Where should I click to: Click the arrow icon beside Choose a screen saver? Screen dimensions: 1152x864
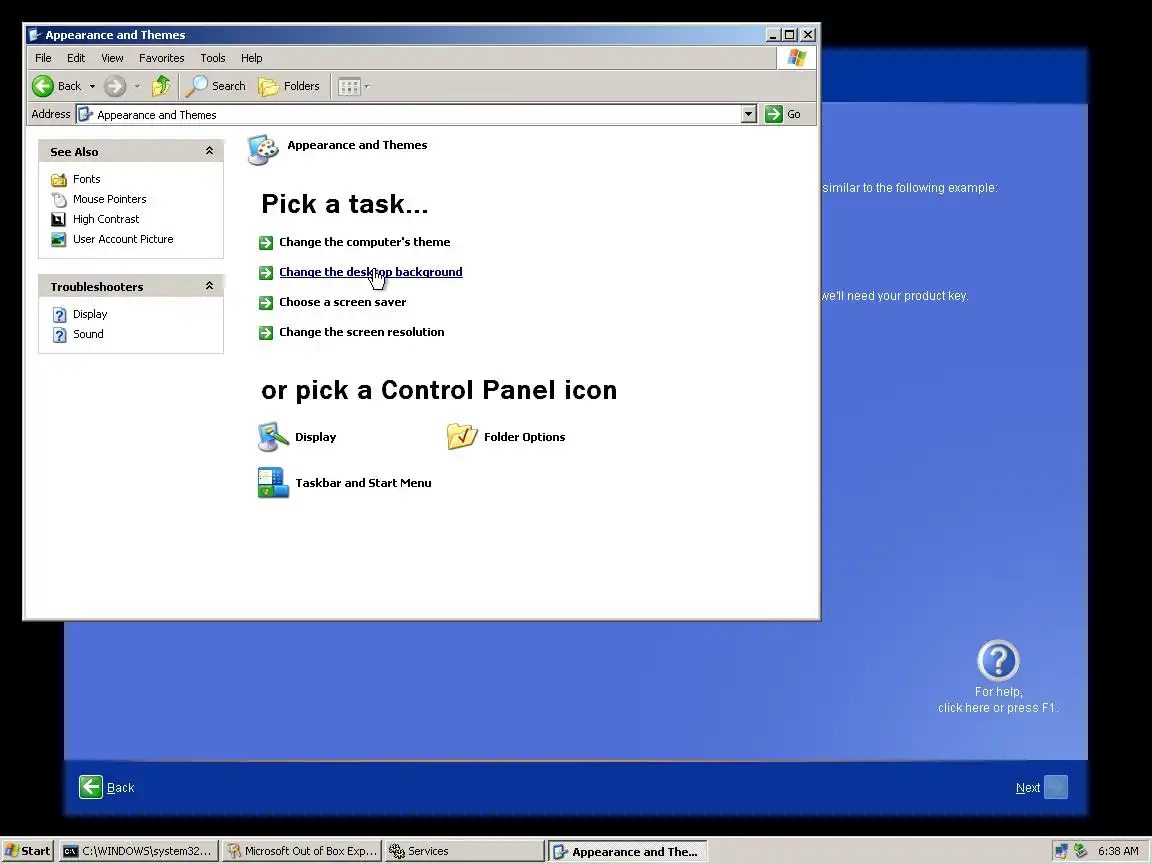point(266,303)
